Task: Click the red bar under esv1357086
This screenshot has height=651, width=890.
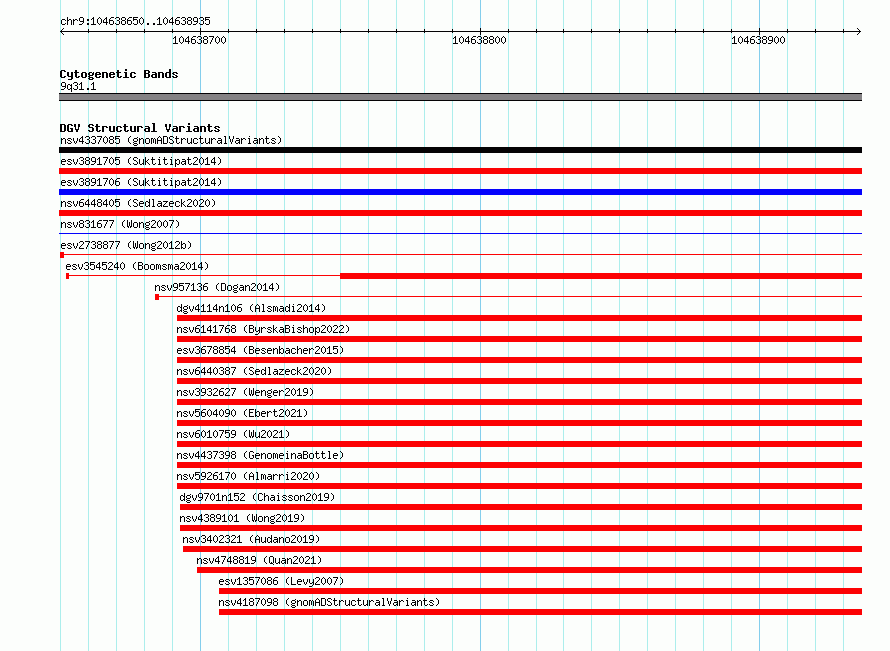Action: coord(540,591)
